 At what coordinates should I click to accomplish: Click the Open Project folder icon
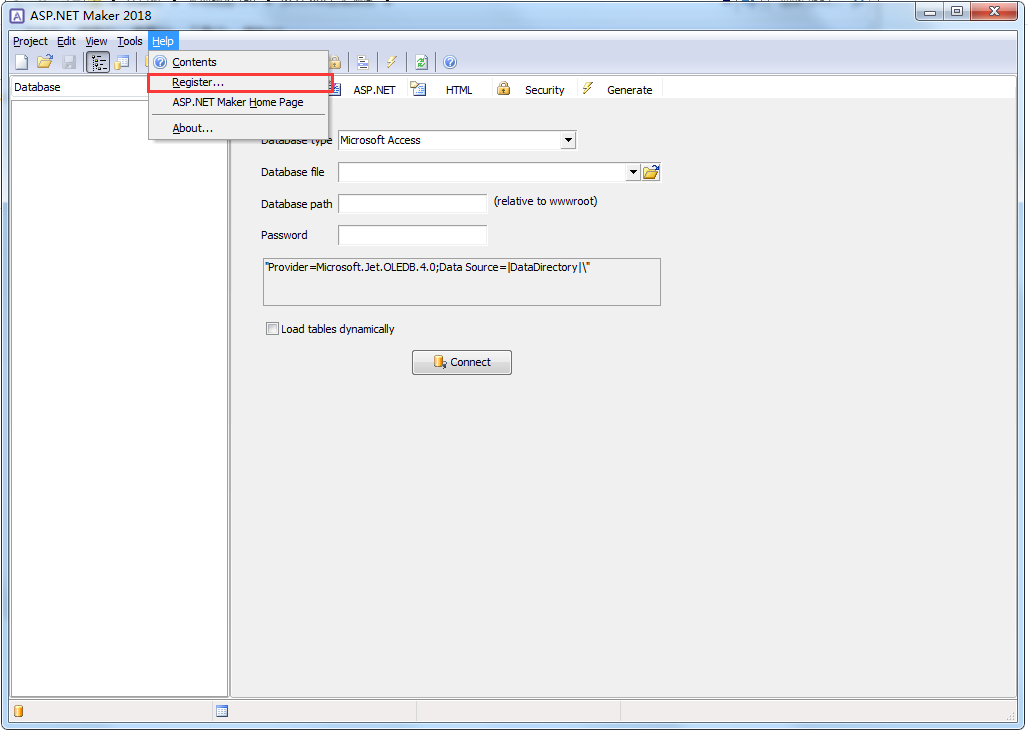click(45, 62)
